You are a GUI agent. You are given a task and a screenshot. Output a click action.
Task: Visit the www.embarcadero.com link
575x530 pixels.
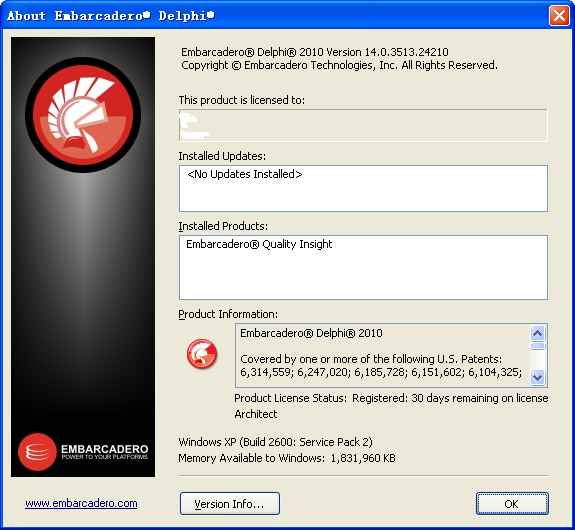[81, 503]
